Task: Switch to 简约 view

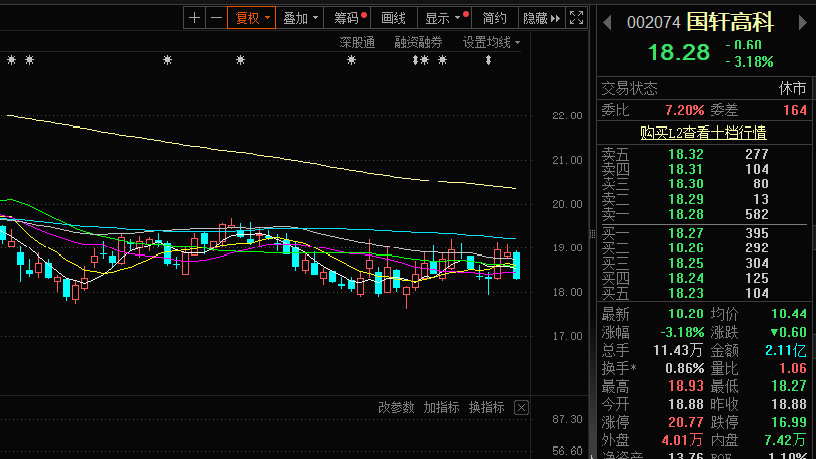Action: [494, 18]
